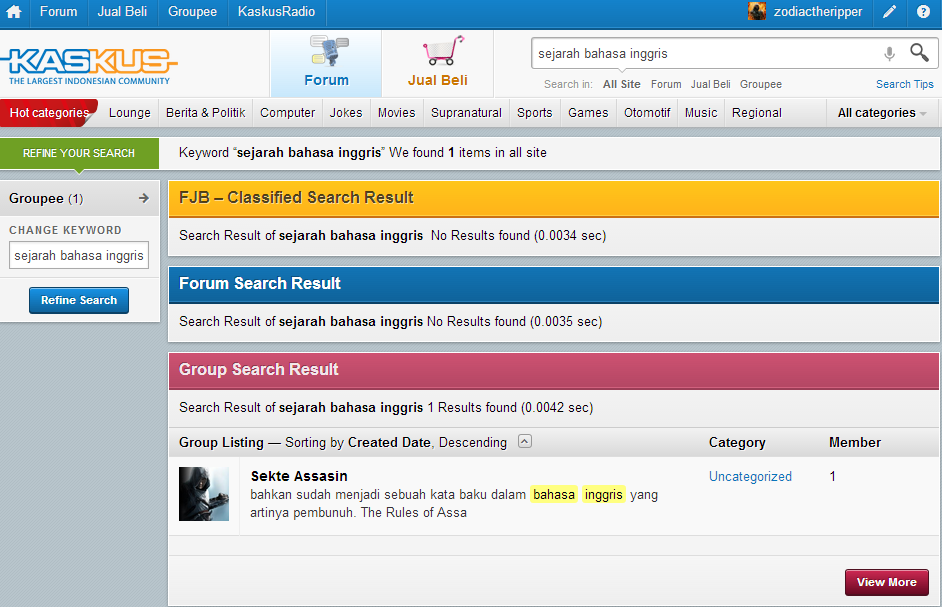Viewport: 942px width, 607px height.
Task: Expand the Groupee refine arrow
Action: click(144, 198)
